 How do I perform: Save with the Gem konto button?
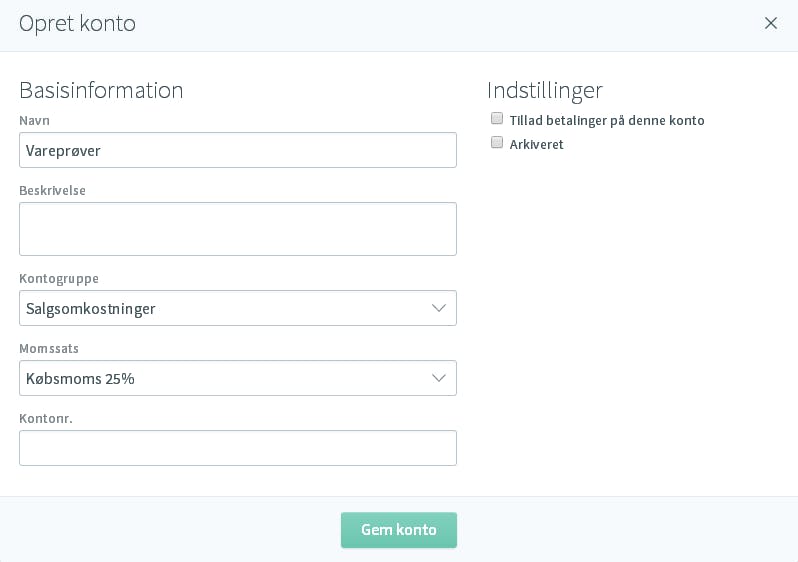point(399,530)
